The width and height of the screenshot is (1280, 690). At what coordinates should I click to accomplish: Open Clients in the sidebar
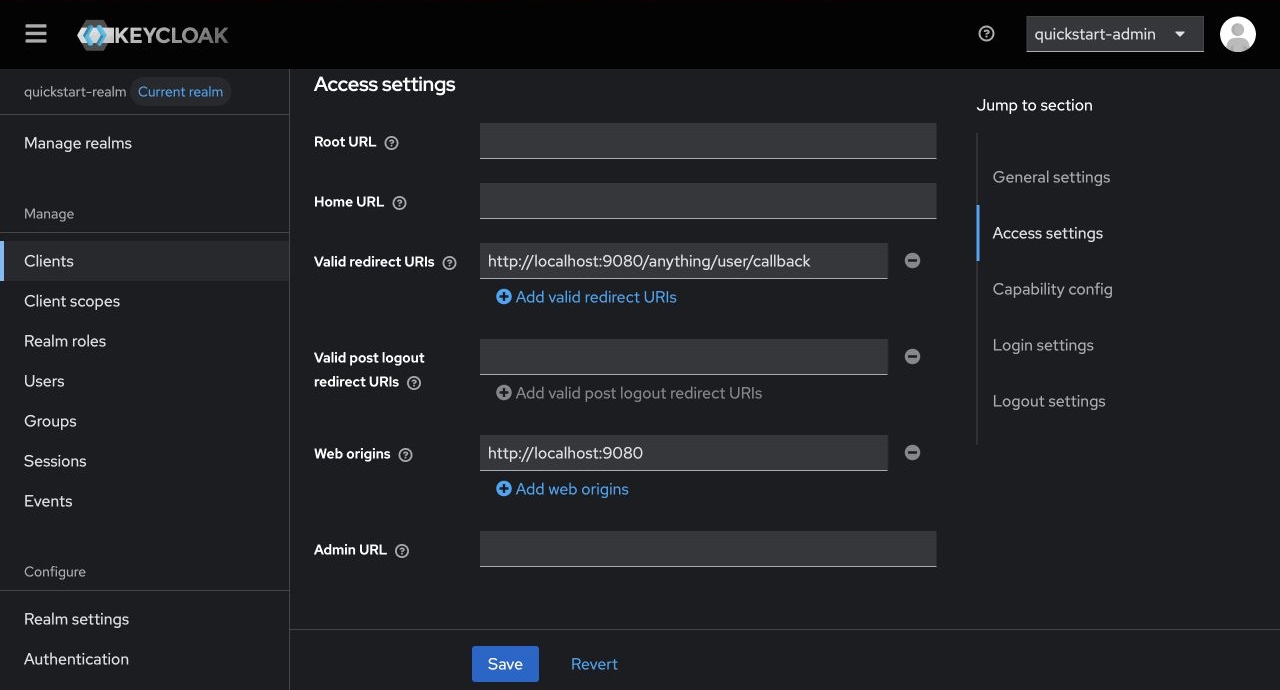coord(144,261)
